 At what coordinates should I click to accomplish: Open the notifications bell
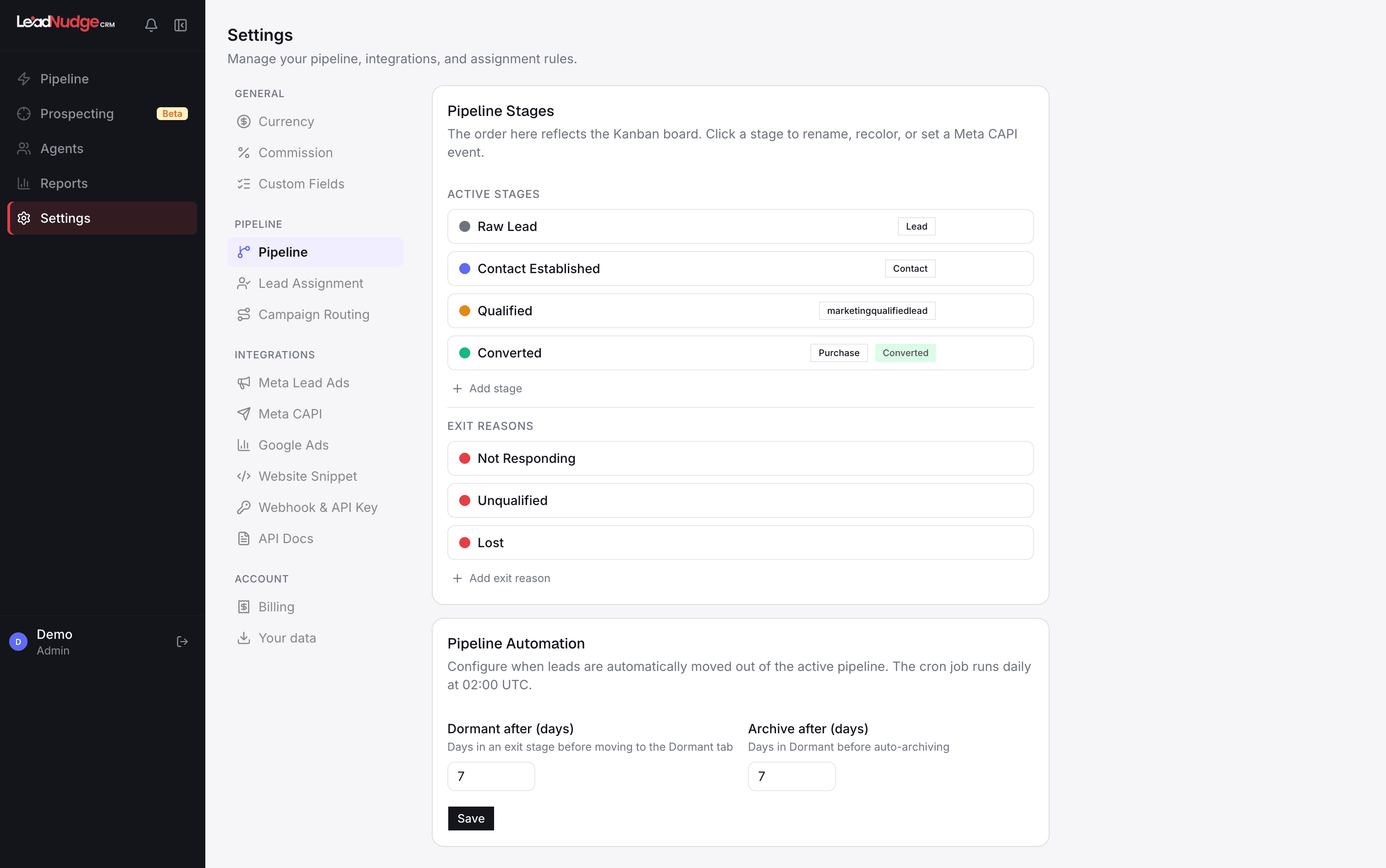tap(151, 25)
